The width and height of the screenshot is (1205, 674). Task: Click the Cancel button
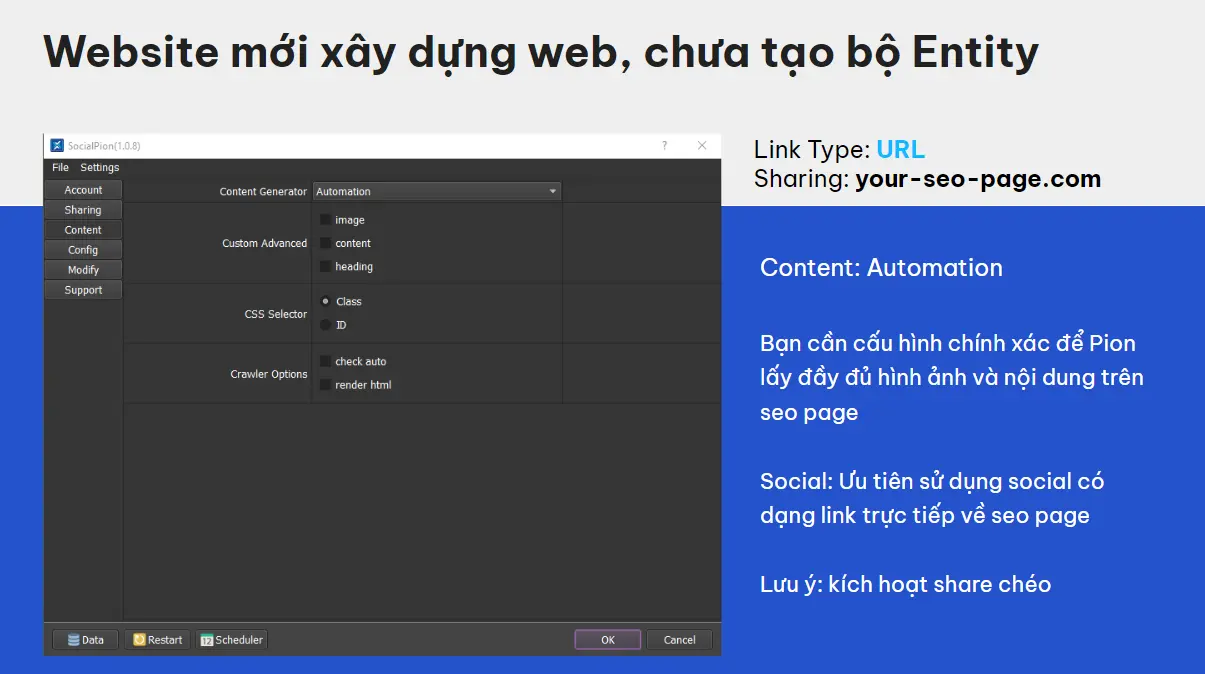pyautogui.click(x=680, y=640)
